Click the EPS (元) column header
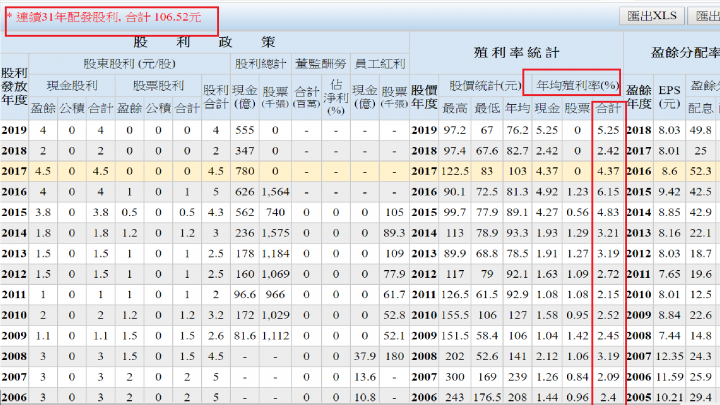The image size is (720, 405). (669, 97)
